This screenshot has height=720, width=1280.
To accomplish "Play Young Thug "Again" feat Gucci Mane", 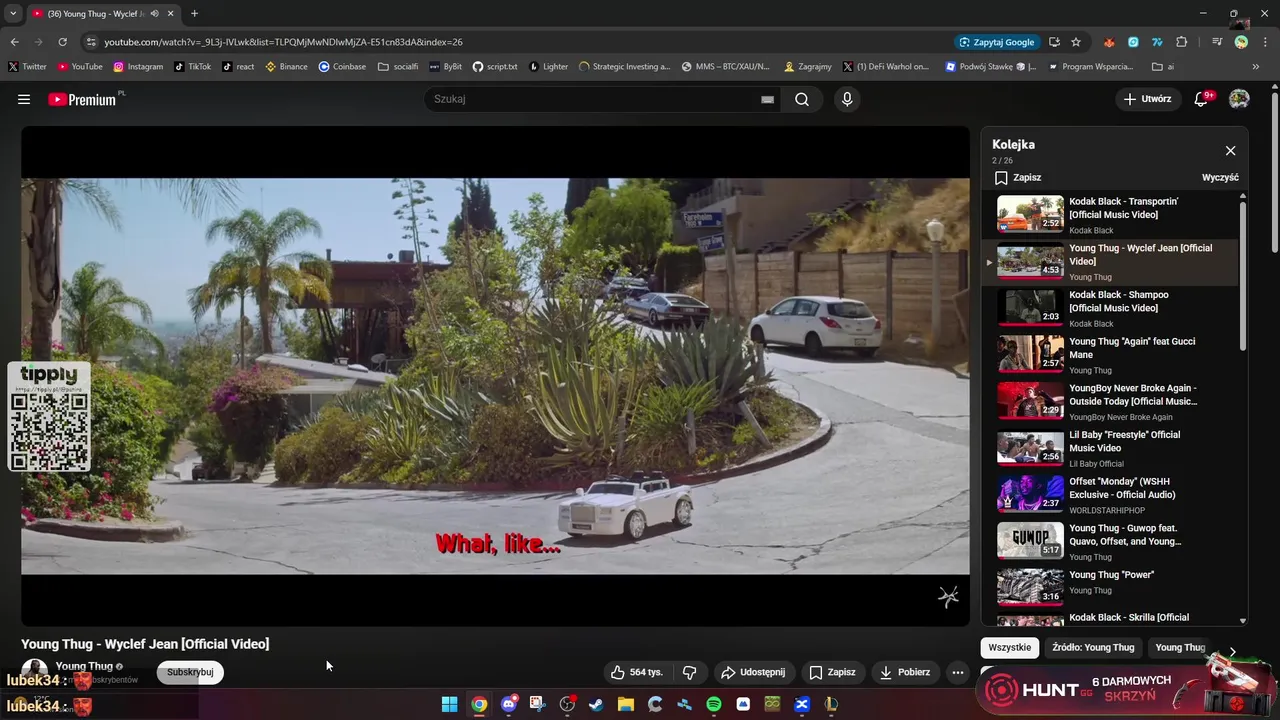I will point(1110,354).
